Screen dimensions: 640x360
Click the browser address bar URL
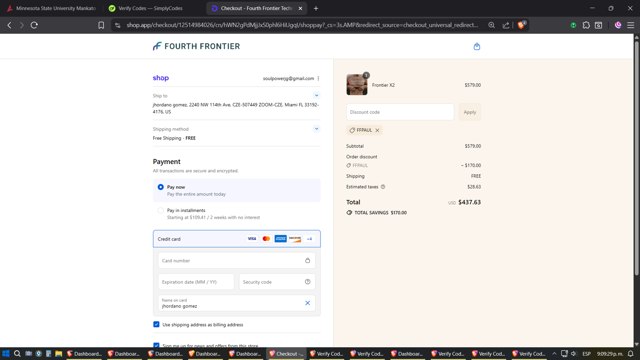coord(302,25)
